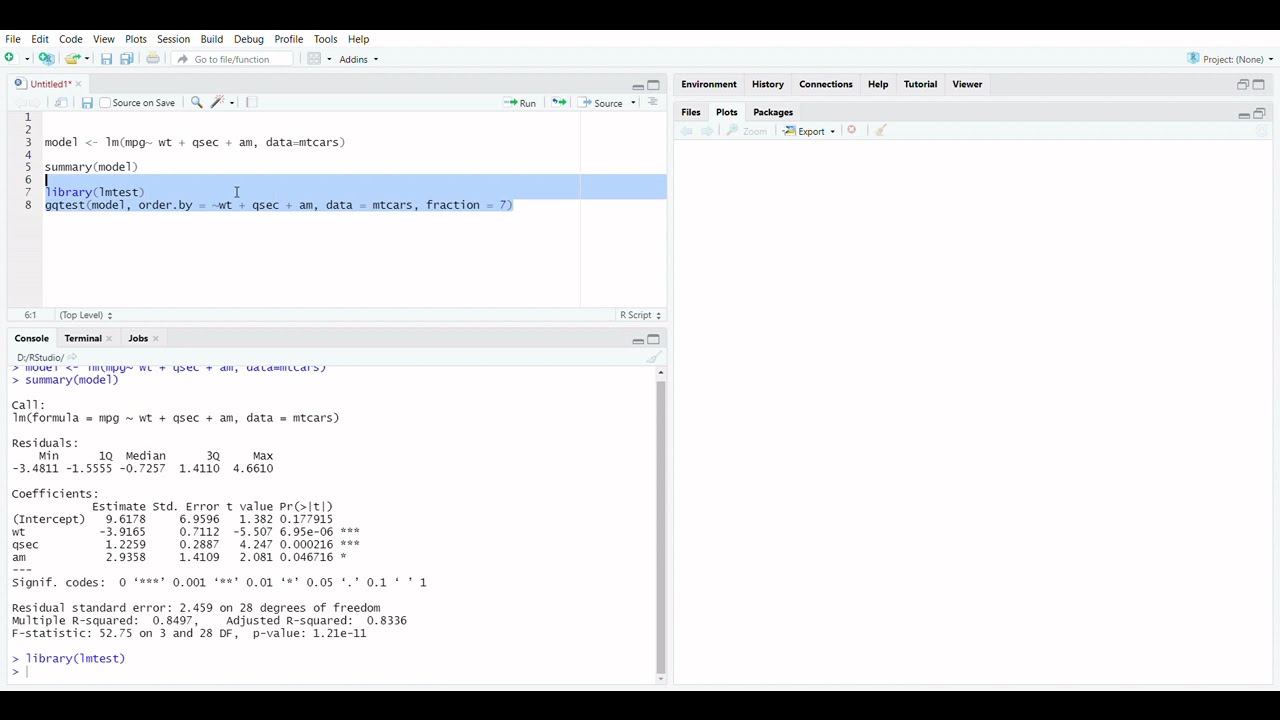Click the main toolbar Save icon
Screen dimensions: 1280x720
(x=107, y=59)
